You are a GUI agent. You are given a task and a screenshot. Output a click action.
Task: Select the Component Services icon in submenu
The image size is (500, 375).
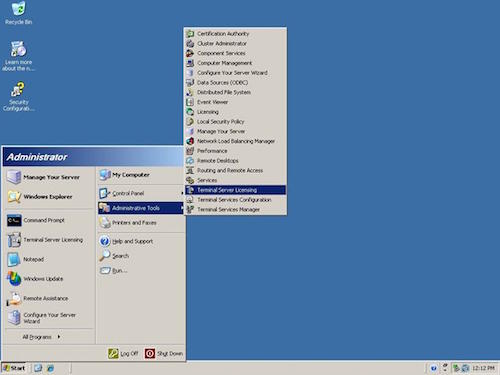point(190,53)
